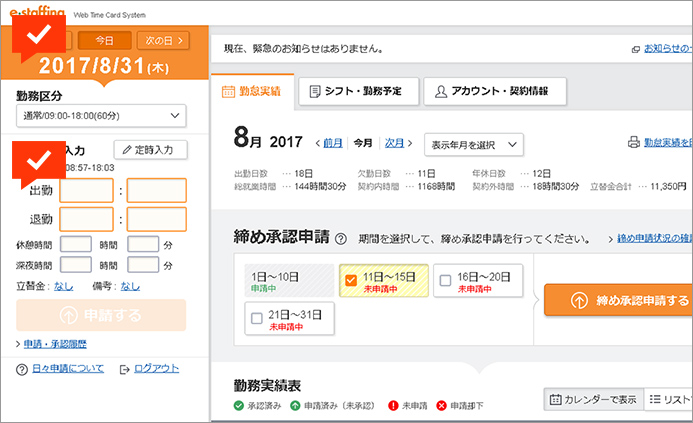This screenshot has width=693, height=423.
Task: Open the アカウント・契約情報 tab
Action: pos(495,91)
